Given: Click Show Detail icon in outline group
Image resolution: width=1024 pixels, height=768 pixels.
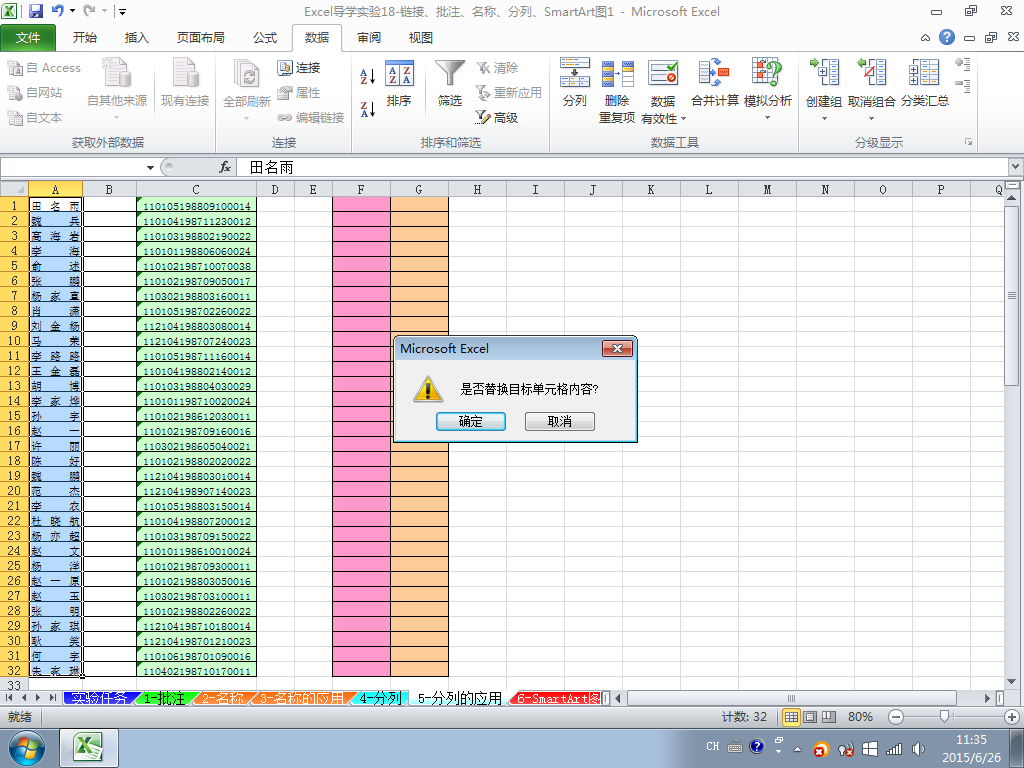Looking at the screenshot, I should (963, 64).
